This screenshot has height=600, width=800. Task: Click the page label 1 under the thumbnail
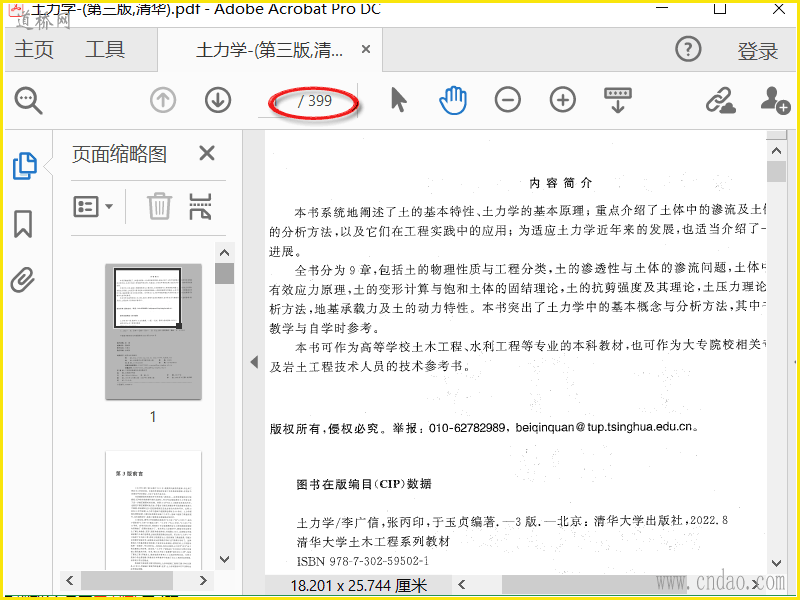click(x=153, y=417)
